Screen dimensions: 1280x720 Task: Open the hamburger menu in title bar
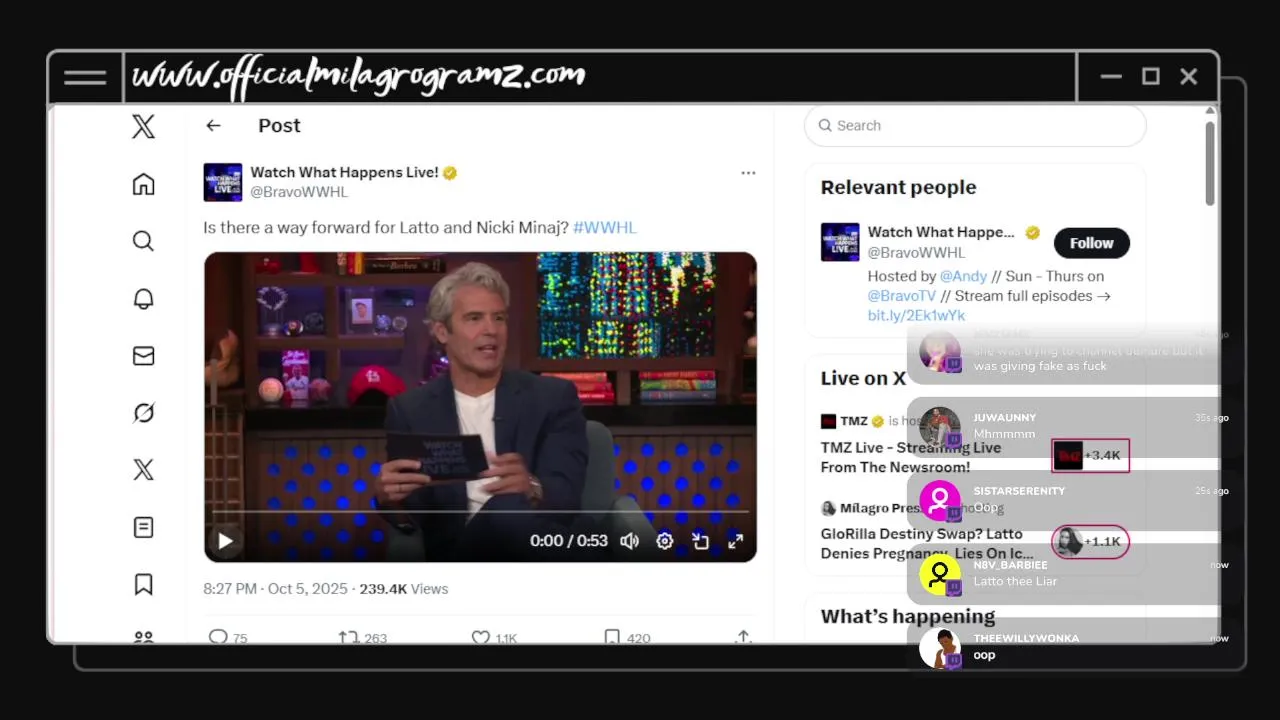85,77
